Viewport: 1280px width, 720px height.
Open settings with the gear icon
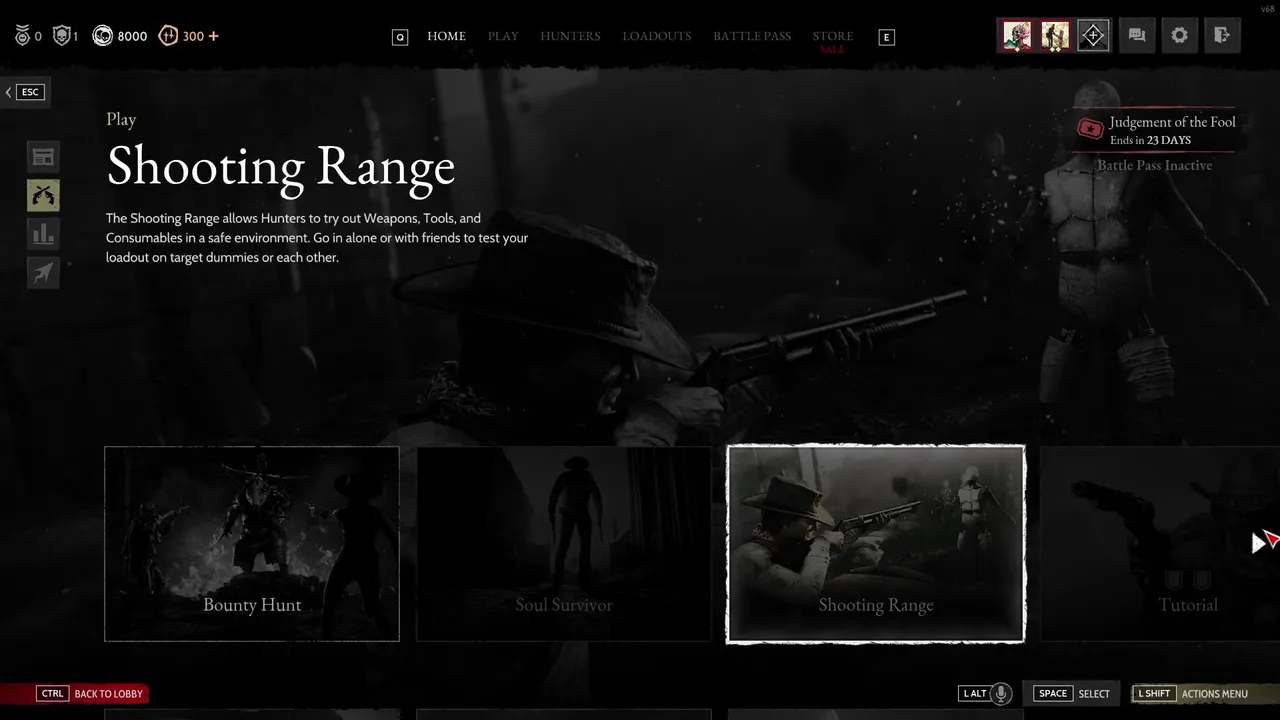tap(1180, 35)
